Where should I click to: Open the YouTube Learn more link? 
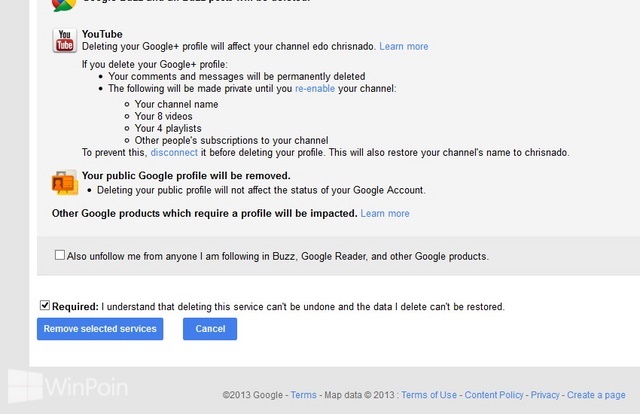[404, 46]
